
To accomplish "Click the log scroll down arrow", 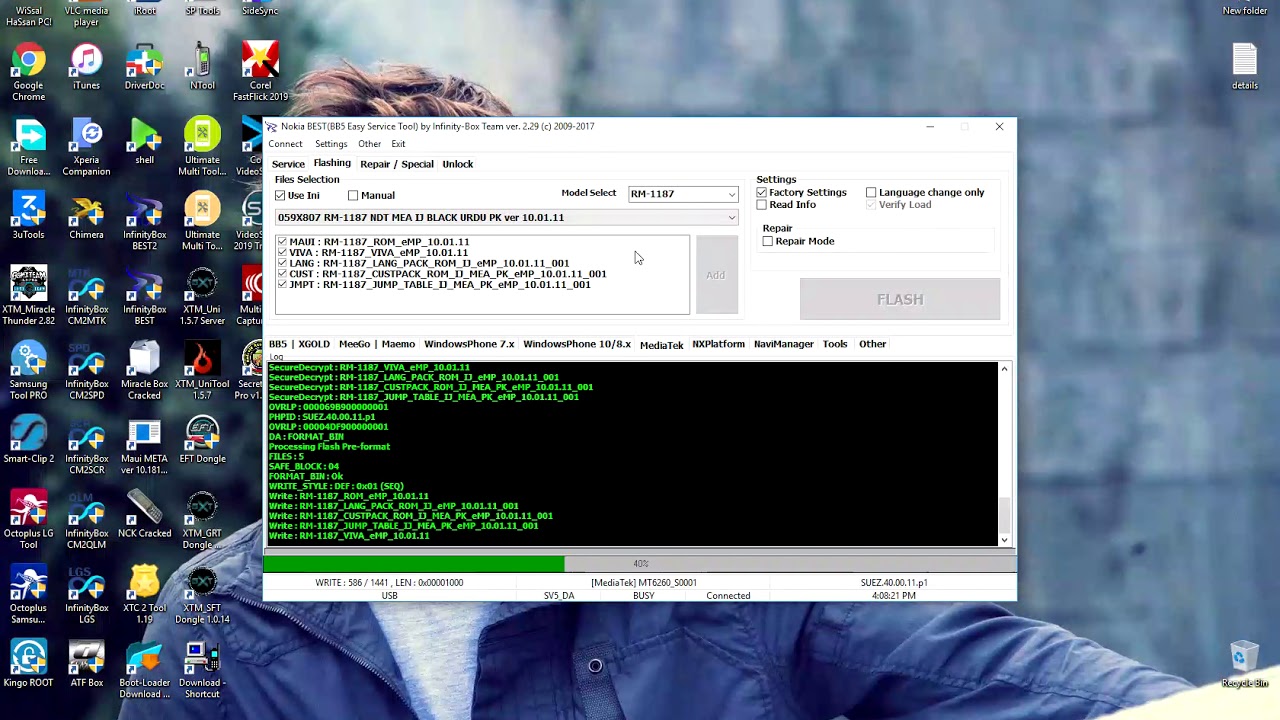I will pos(1004,540).
